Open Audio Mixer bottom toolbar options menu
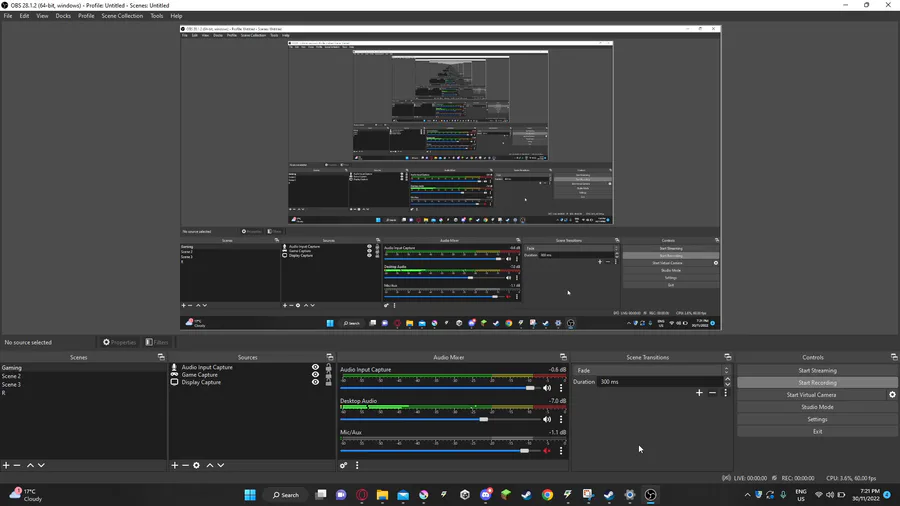Image resolution: width=900 pixels, height=506 pixels. tap(357, 465)
